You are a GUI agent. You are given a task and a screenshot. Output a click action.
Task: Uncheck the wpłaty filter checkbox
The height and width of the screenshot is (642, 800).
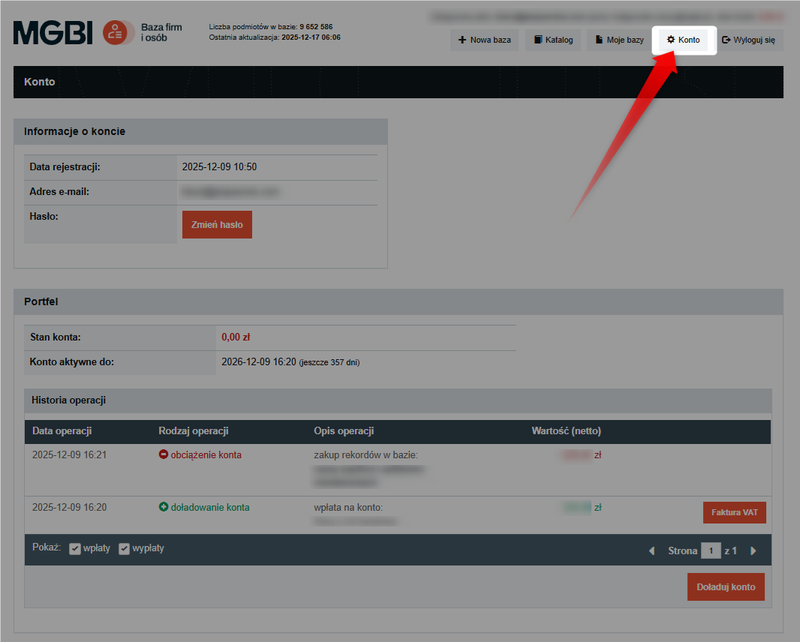(x=76, y=548)
